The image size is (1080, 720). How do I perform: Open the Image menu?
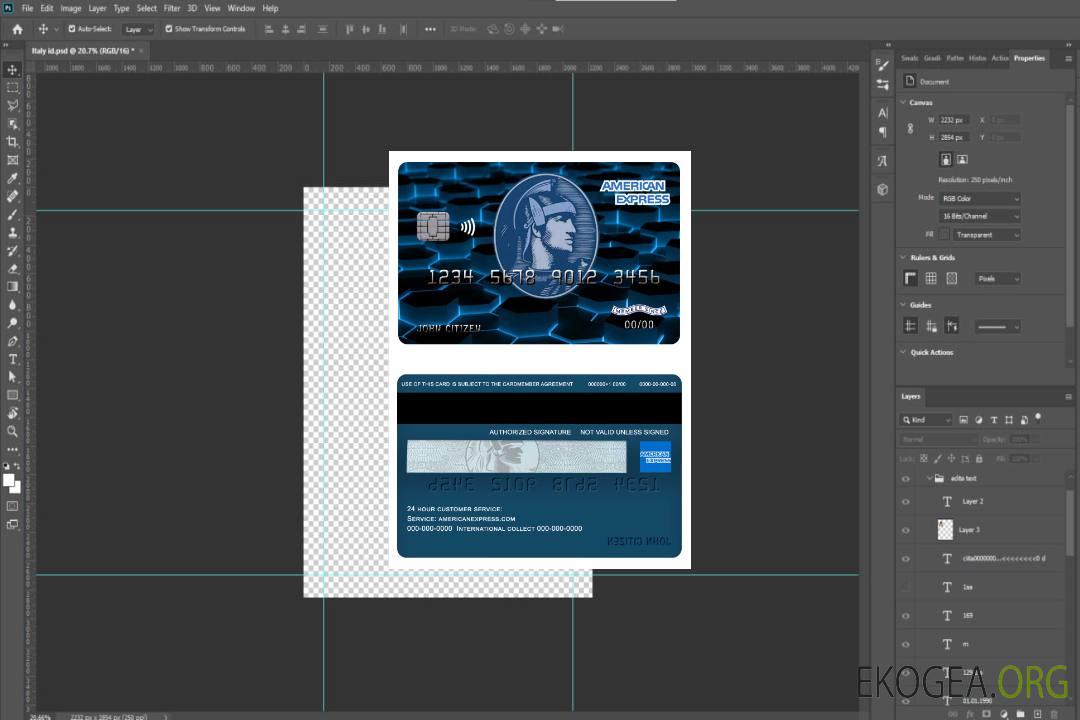71,8
